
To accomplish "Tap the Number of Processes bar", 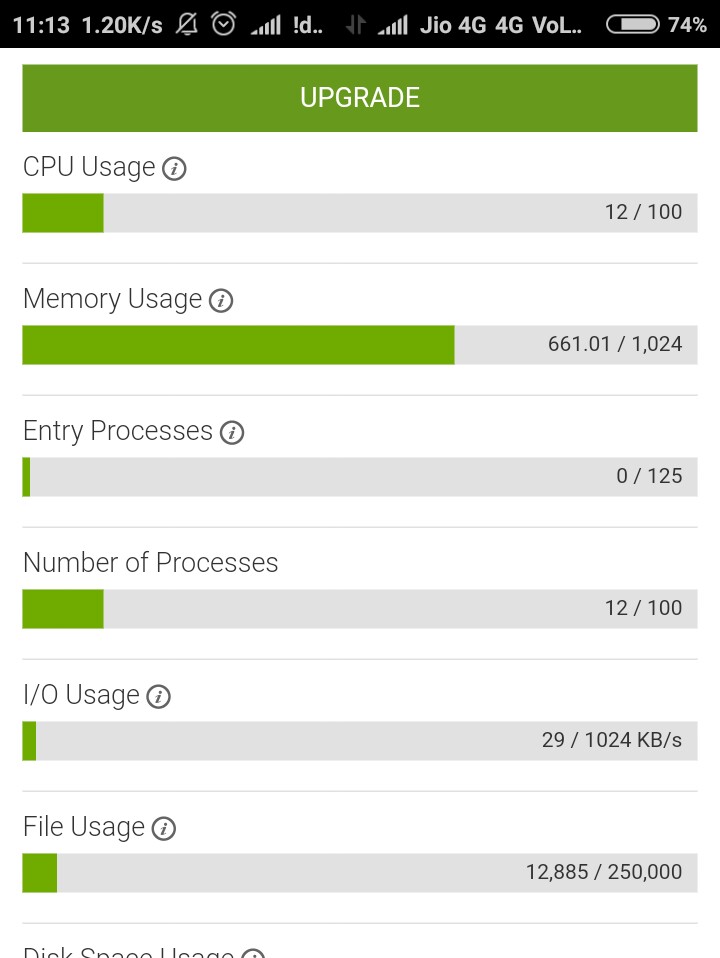I will pos(360,609).
